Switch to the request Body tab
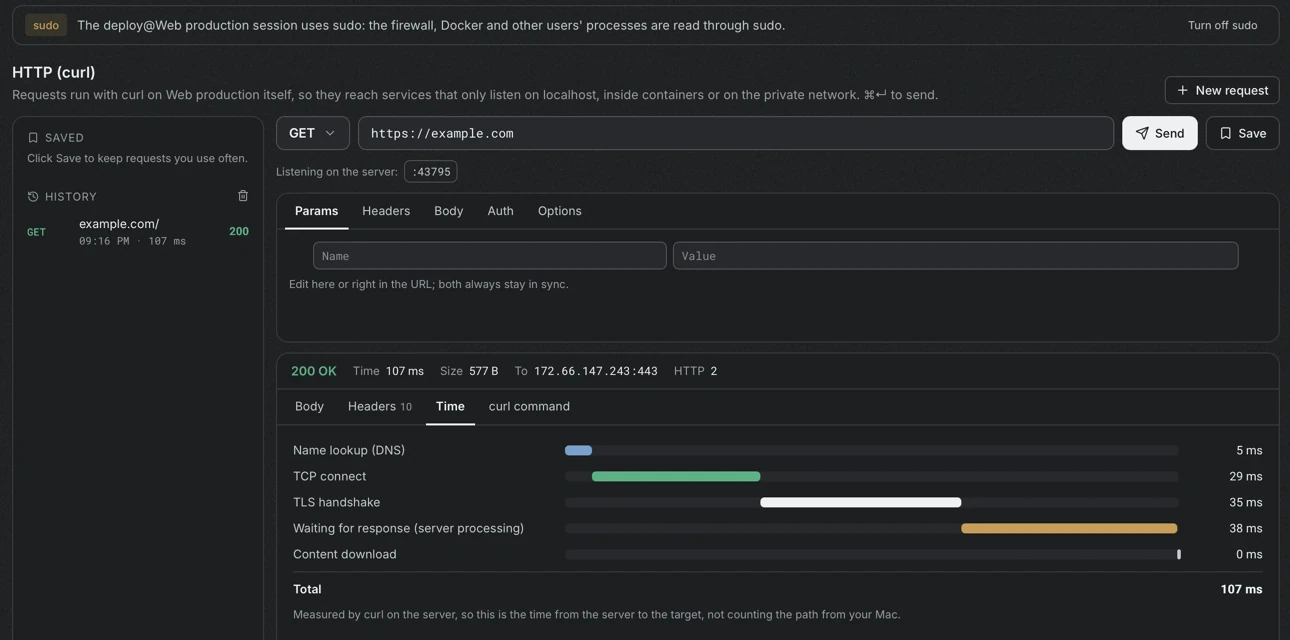 [x=448, y=211]
